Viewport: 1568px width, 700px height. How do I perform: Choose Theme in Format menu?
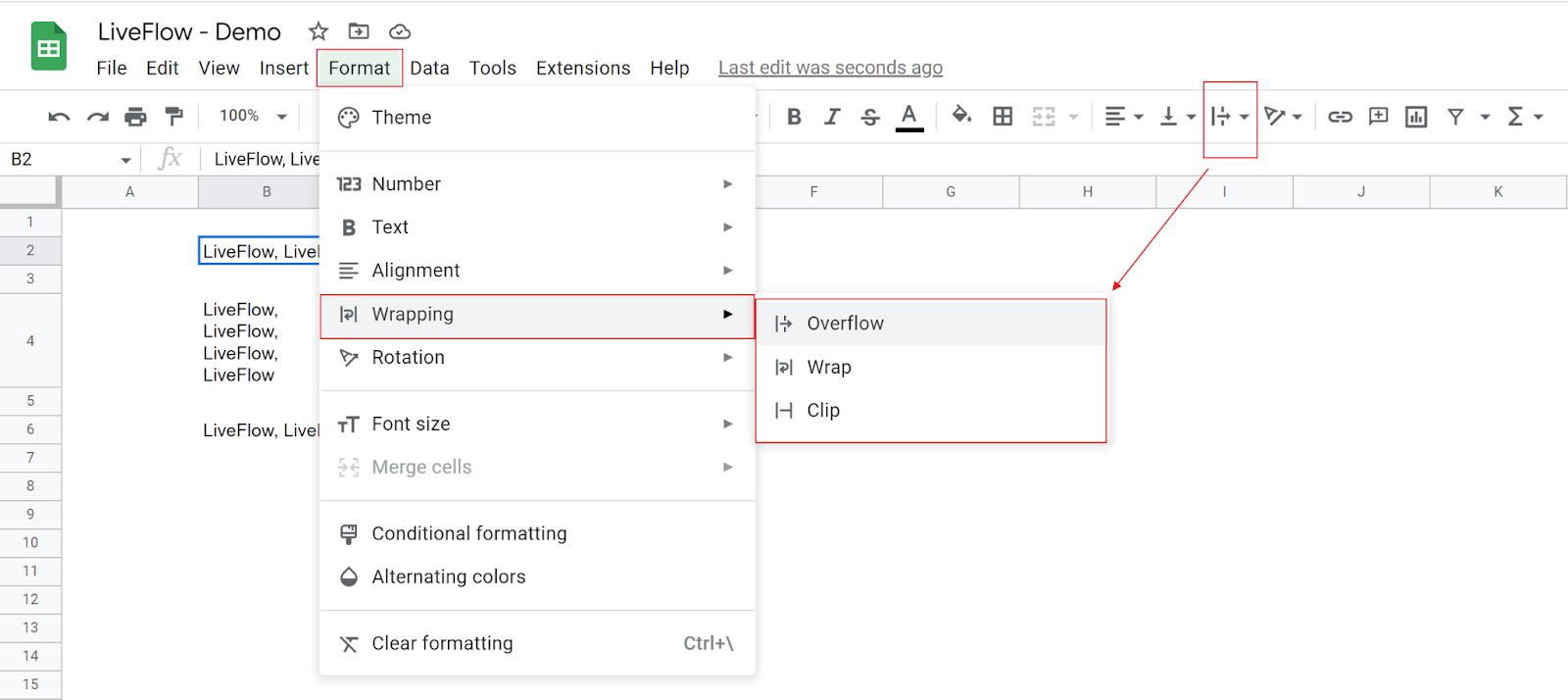coord(537,118)
